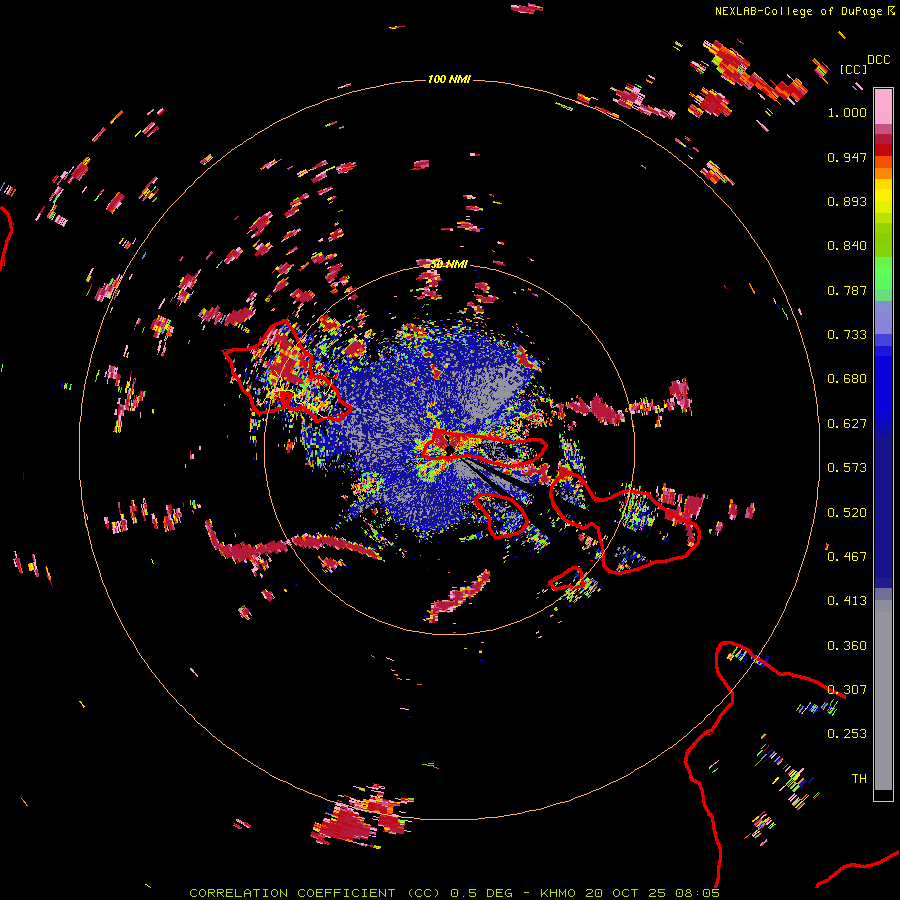Screen dimensions: 900x900
Task: Click the Correlation Coefficient KHMO caption
Action: (454, 893)
